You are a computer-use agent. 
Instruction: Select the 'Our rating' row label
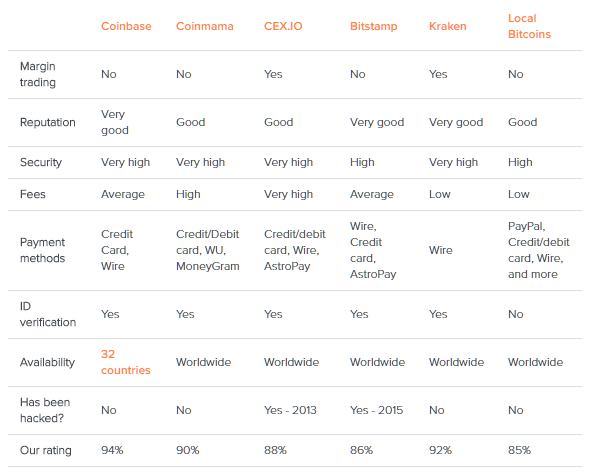pos(46,450)
